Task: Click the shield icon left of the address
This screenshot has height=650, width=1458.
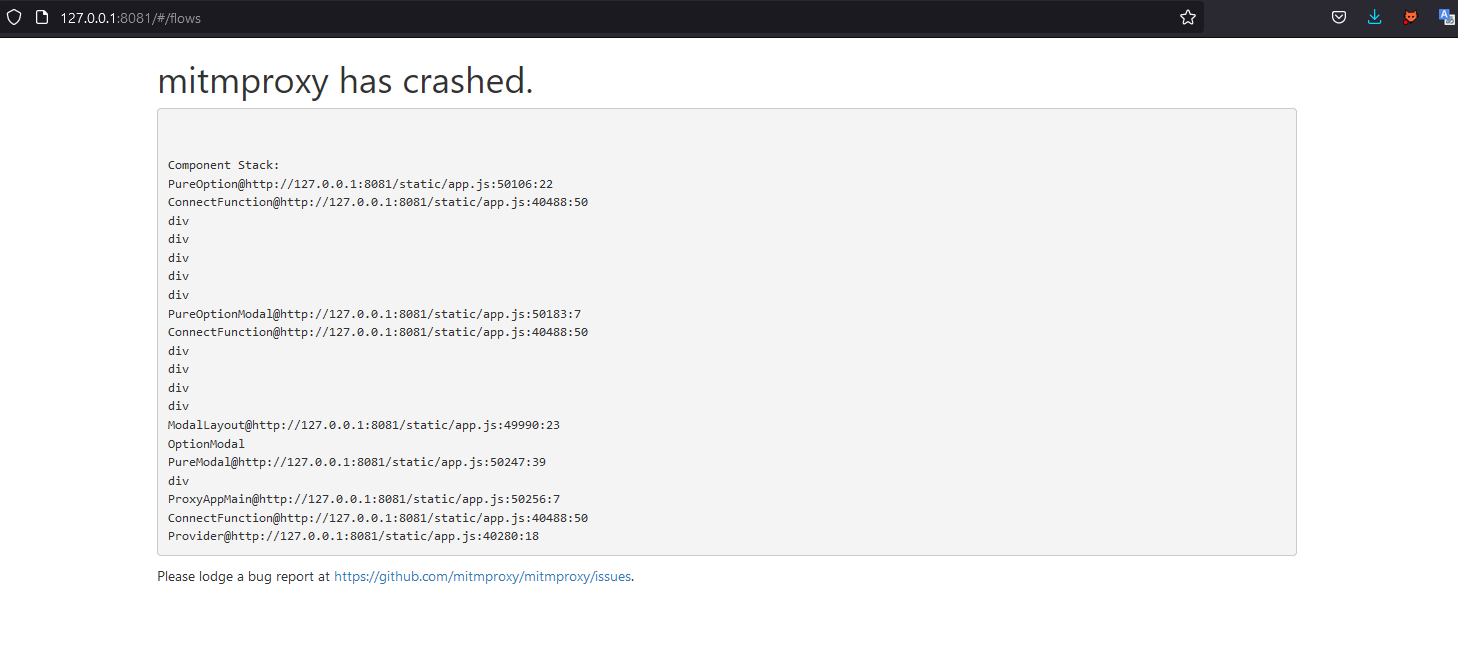Action: pos(13,17)
